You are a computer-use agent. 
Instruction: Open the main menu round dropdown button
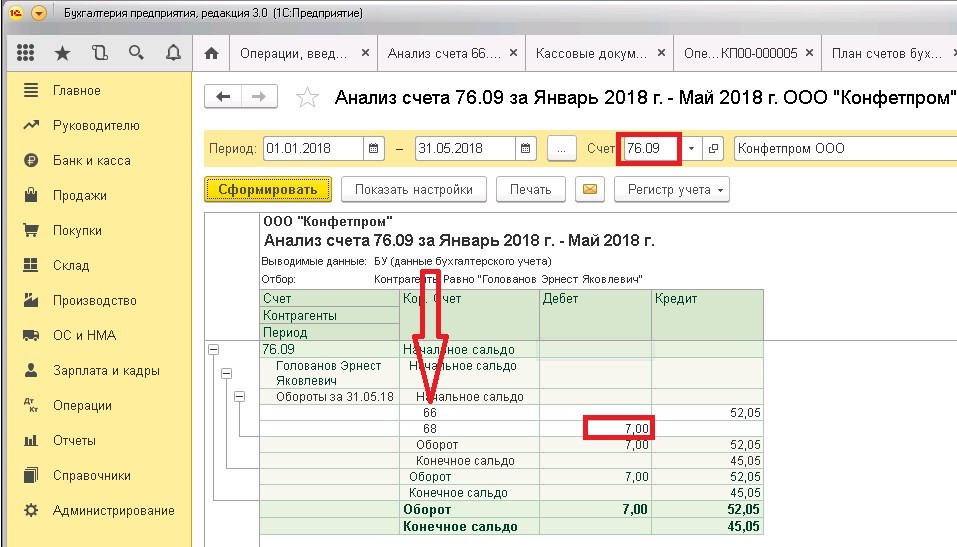tap(38, 12)
